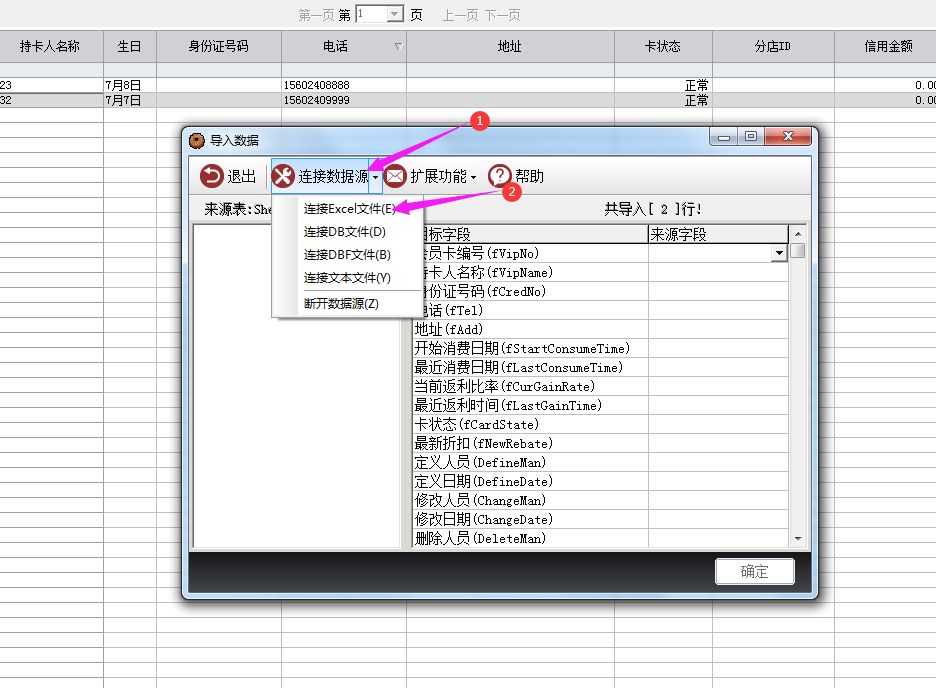Click the 退出 toolbar label
Viewport: 936px width, 688px height.
point(241,177)
